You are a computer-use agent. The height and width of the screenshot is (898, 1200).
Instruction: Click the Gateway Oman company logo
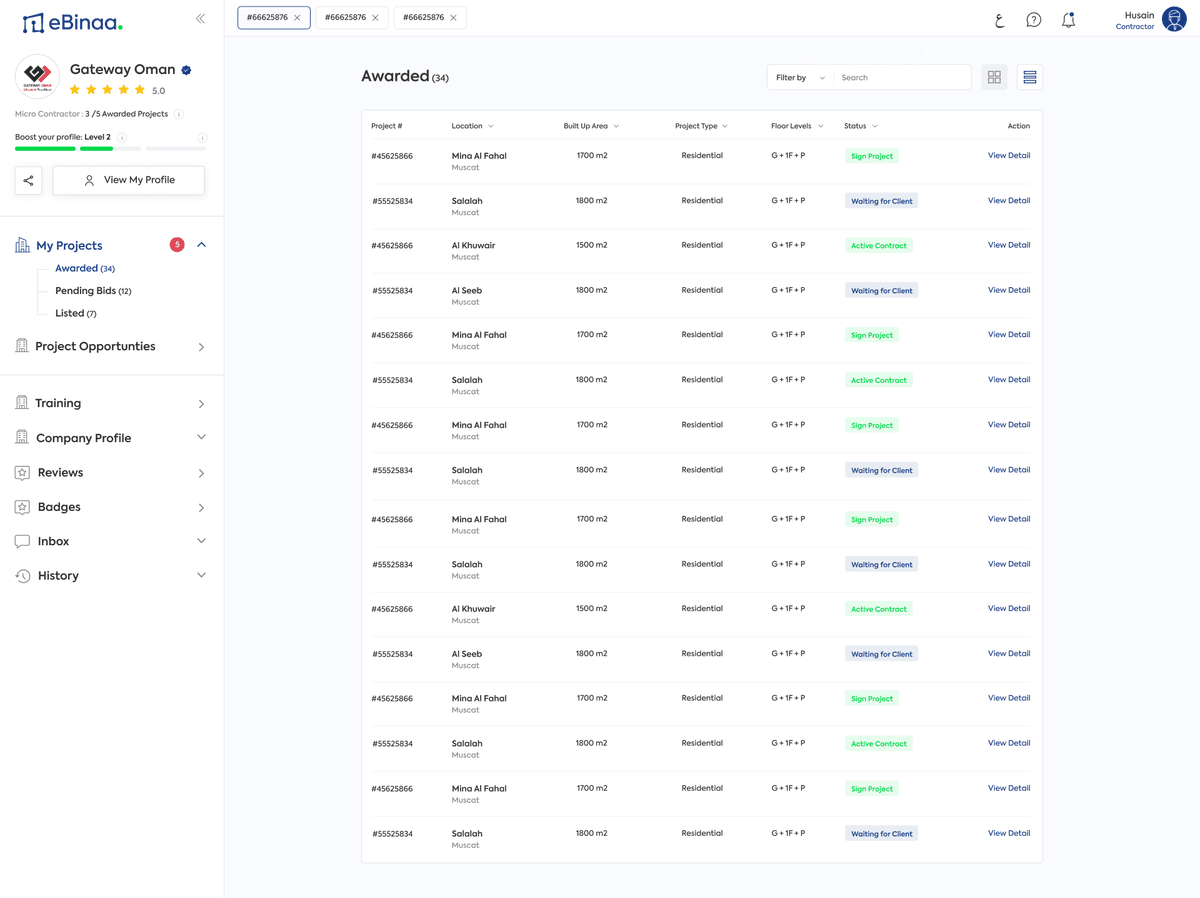(37, 76)
